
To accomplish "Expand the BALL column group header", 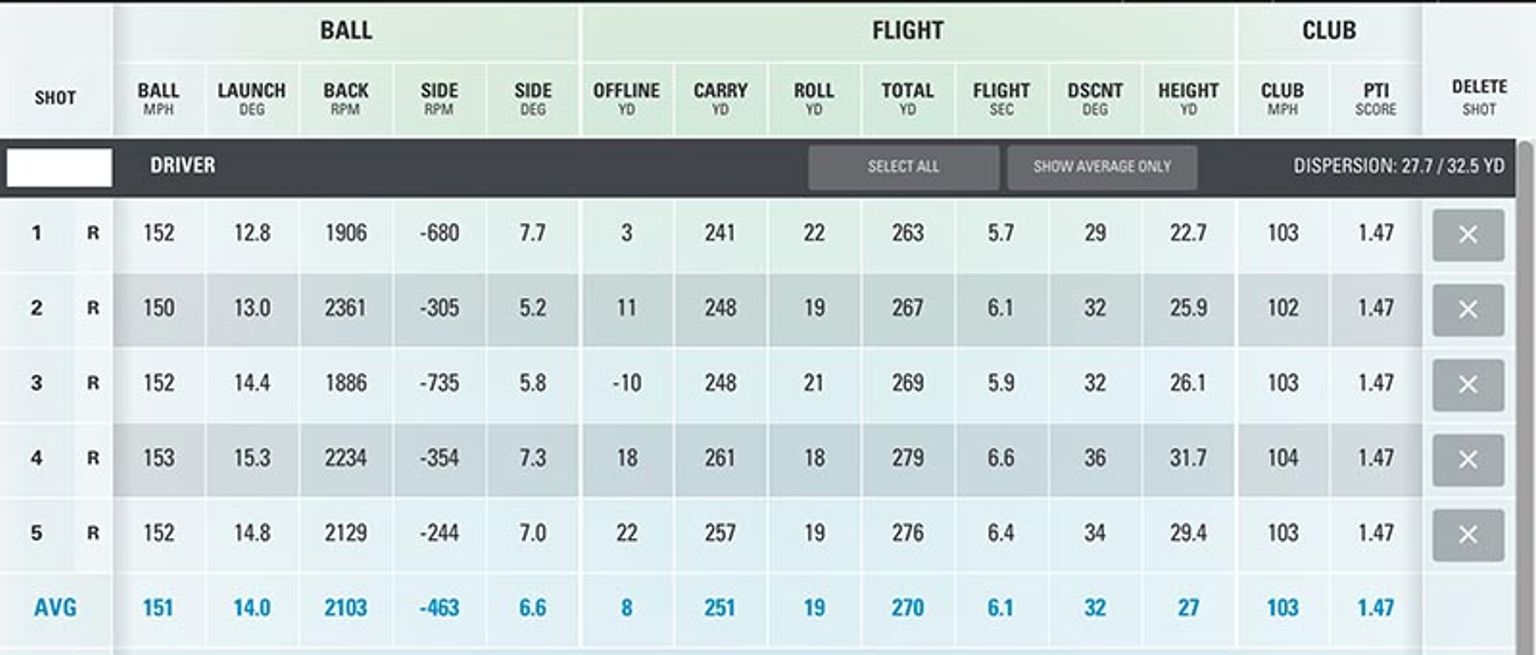I will click(x=346, y=29).
